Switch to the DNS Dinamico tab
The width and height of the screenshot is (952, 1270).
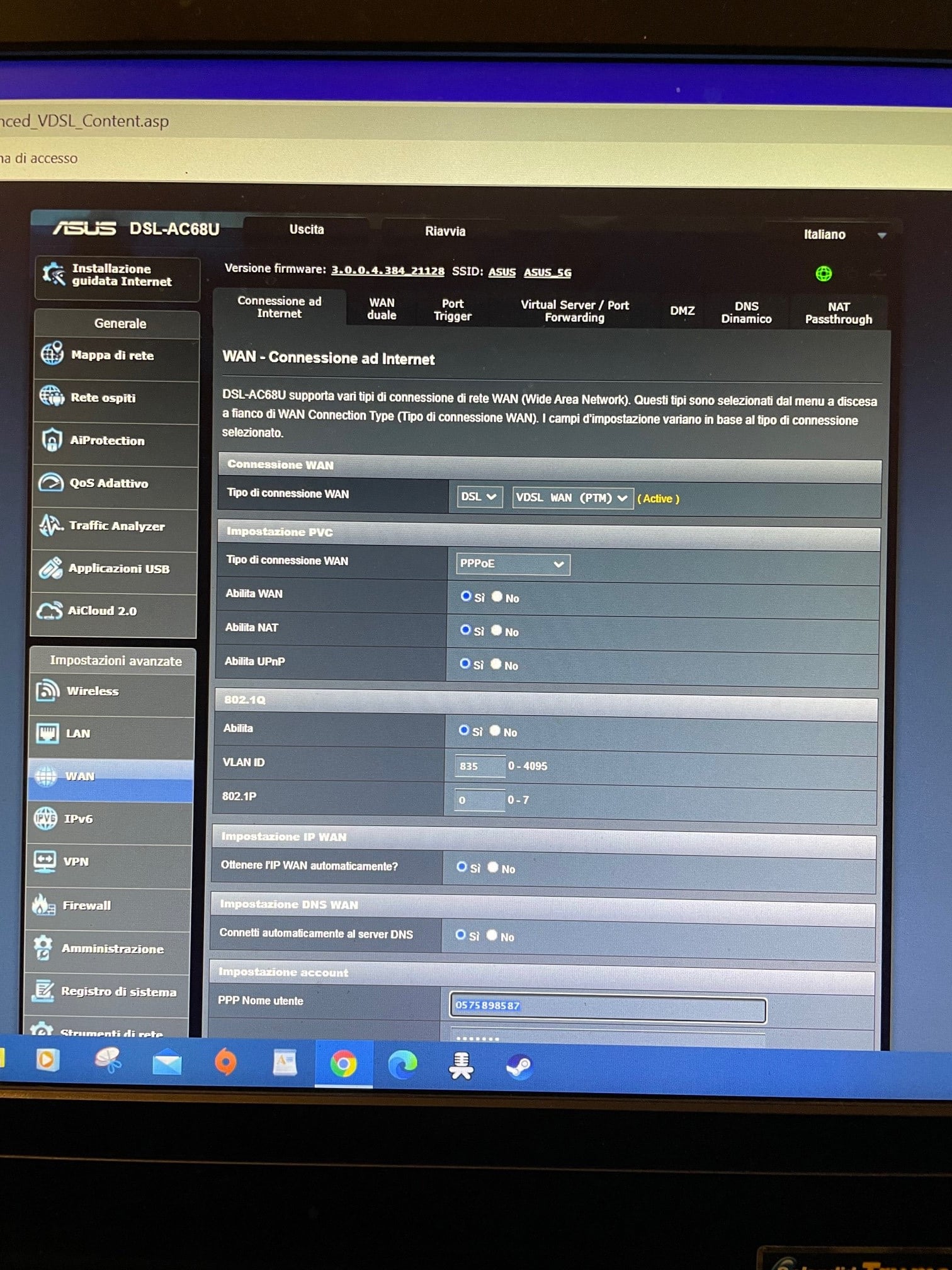click(746, 312)
